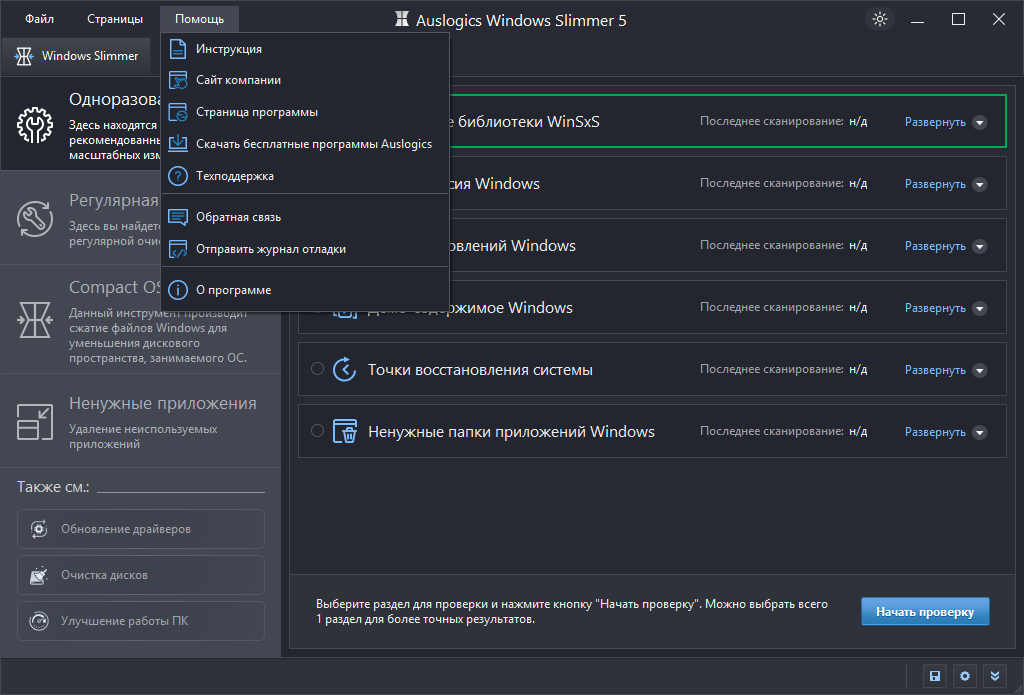The width and height of the screenshot is (1024, 695).
Task: Click the debug log code icon
Action: [x=178, y=249]
